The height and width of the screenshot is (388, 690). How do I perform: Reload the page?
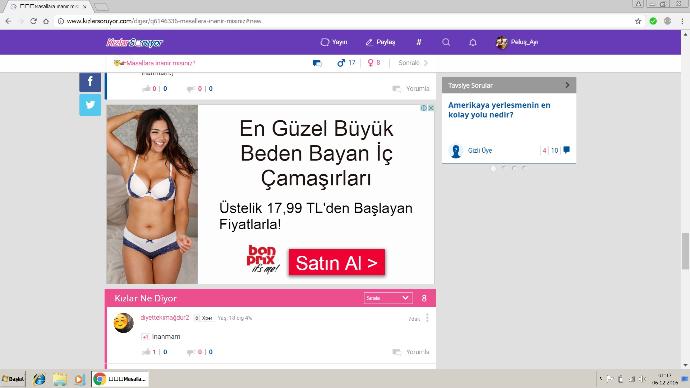point(33,21)
